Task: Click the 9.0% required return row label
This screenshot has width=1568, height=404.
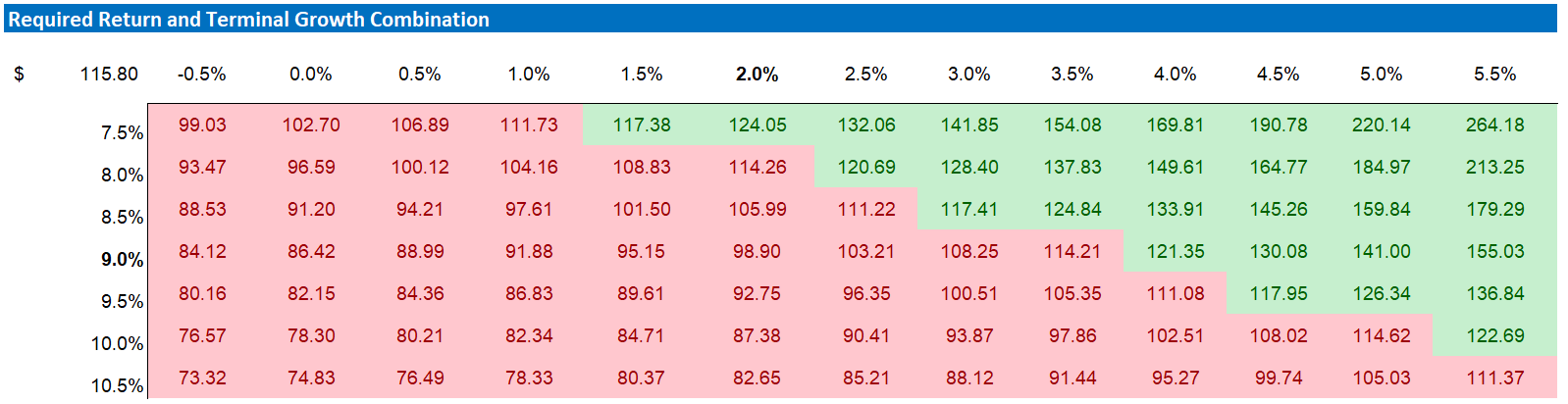Action: pos(122,260)
